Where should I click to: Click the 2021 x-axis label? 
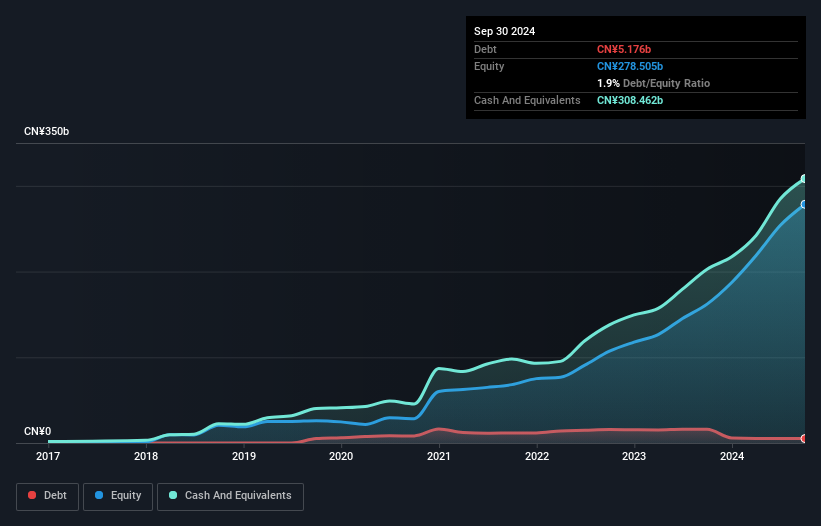pyautogui.click(x=439, y=456)
